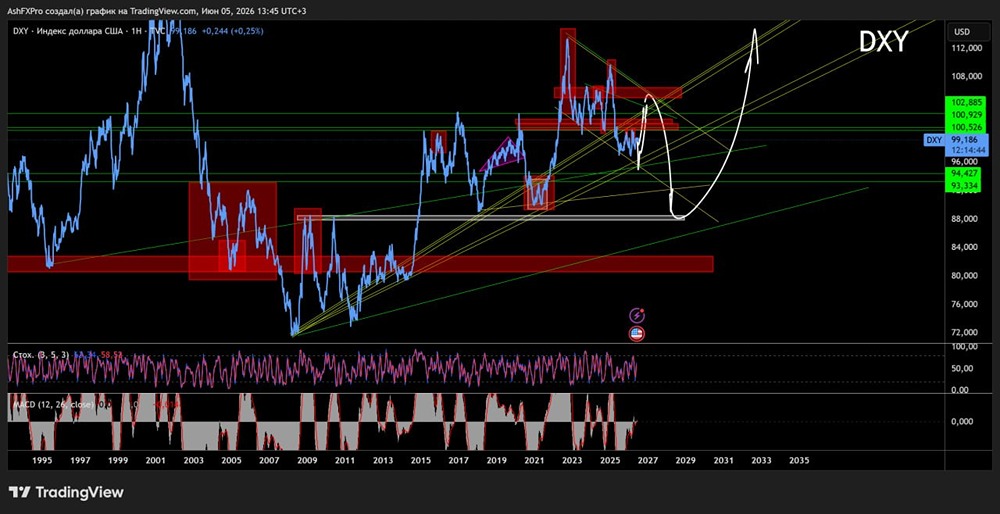The image size is (1000, 514).
Task: Click the large DXY text annotation
Action: [x=883, y=42]
